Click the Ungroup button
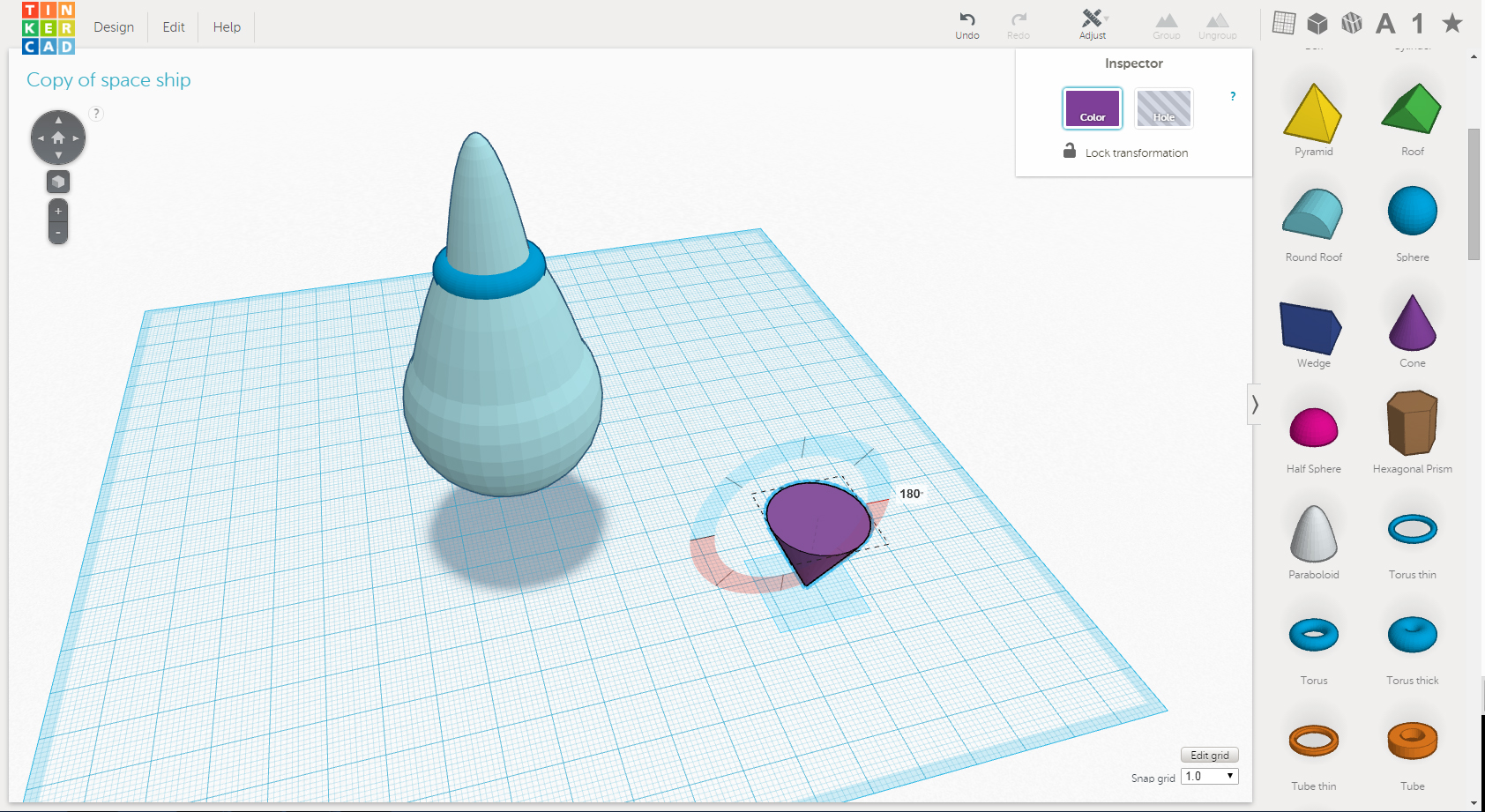Viewport: 1485px width, 812px height. (1217, 26)
